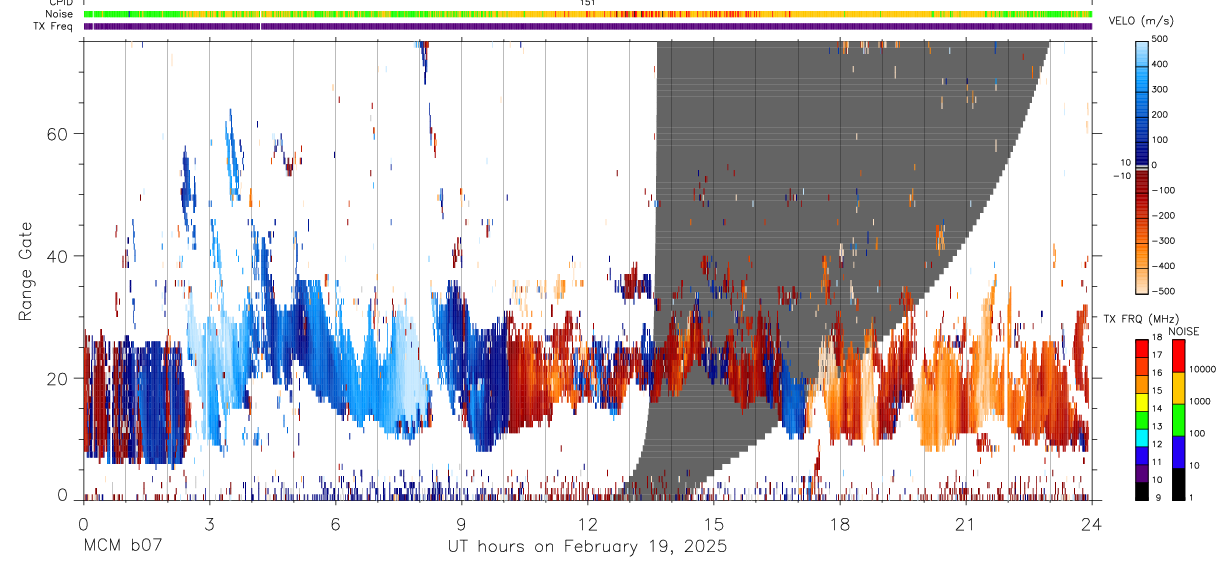Click the 'NOISE' legend title above the bar
Viewport: 1228px width, 567px height.
(x=1183, y=331)
